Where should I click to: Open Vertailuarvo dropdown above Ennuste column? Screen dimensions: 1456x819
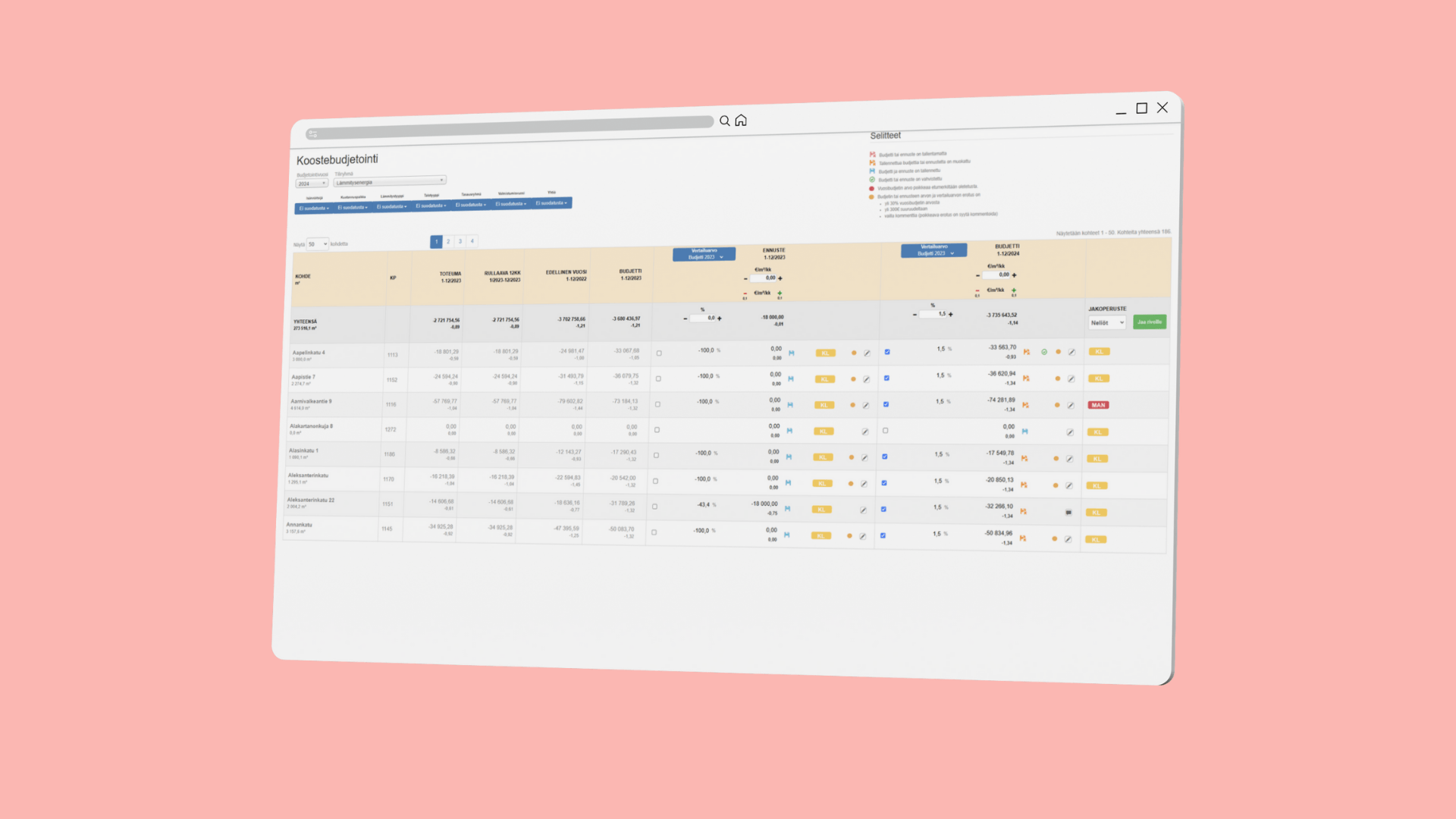coord(704,254)
